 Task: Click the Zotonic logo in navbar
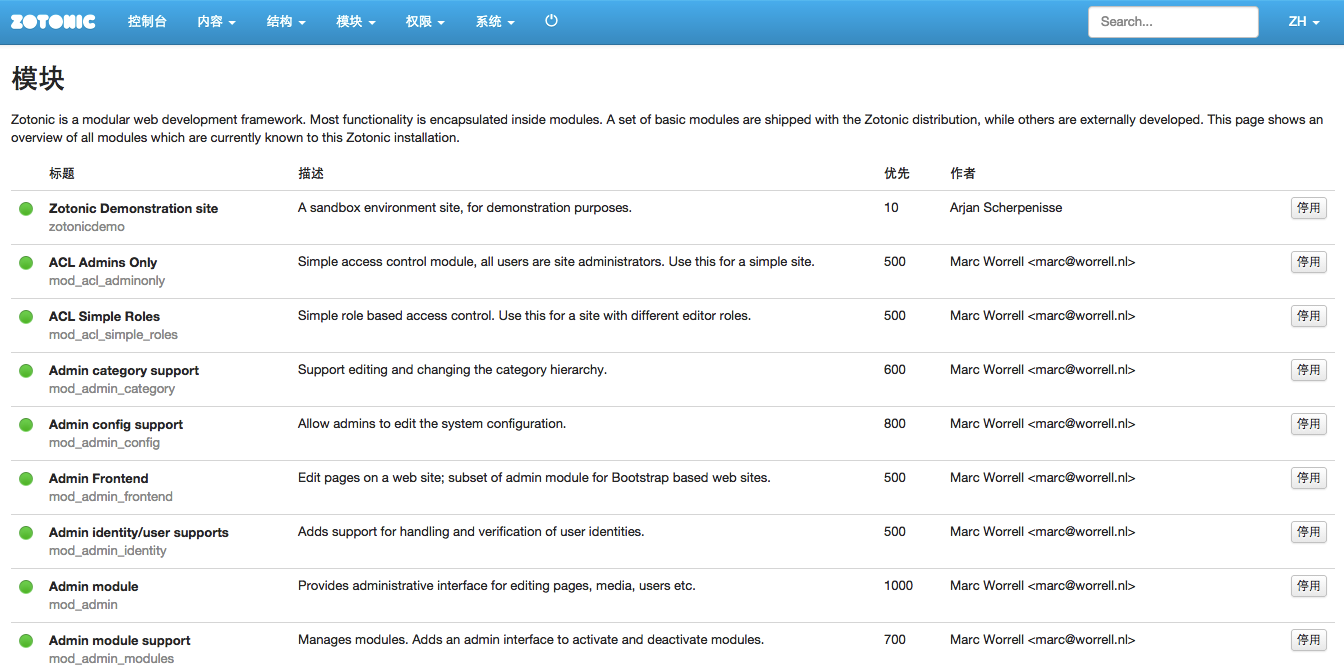pyautogui.click(x=53, y=21)
